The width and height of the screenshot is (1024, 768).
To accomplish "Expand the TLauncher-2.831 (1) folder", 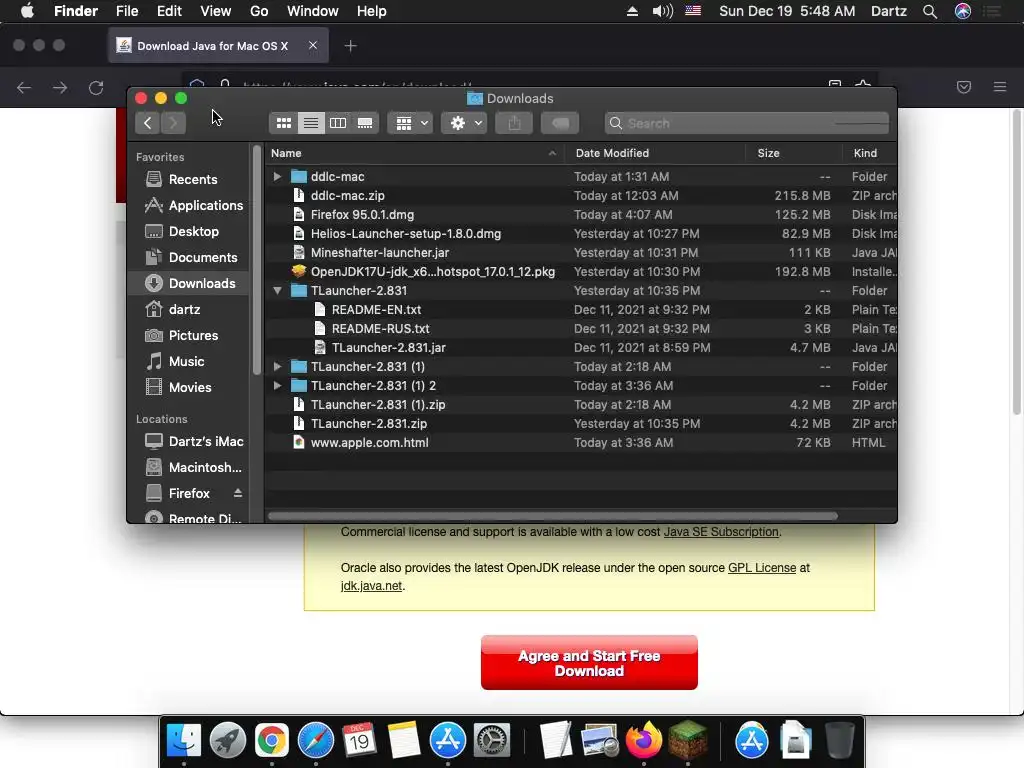I will [277, 366].
